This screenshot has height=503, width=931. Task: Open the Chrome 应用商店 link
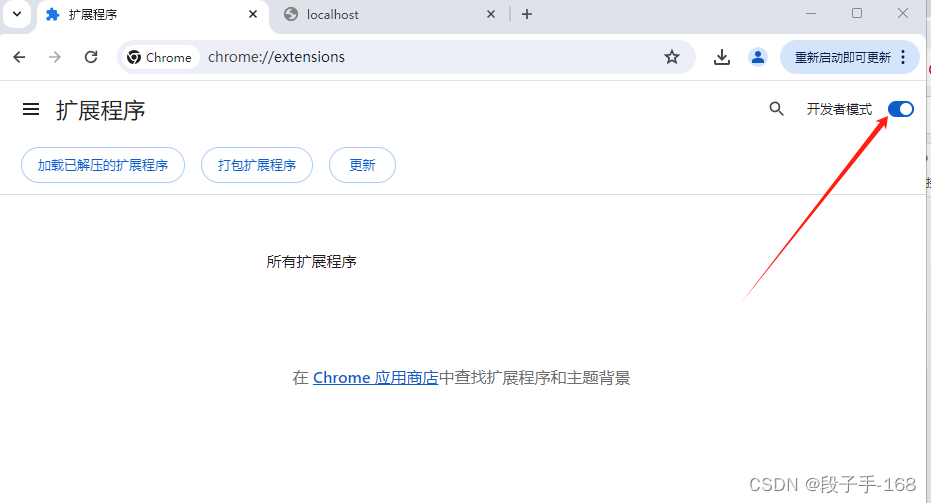tap(375, 378)
